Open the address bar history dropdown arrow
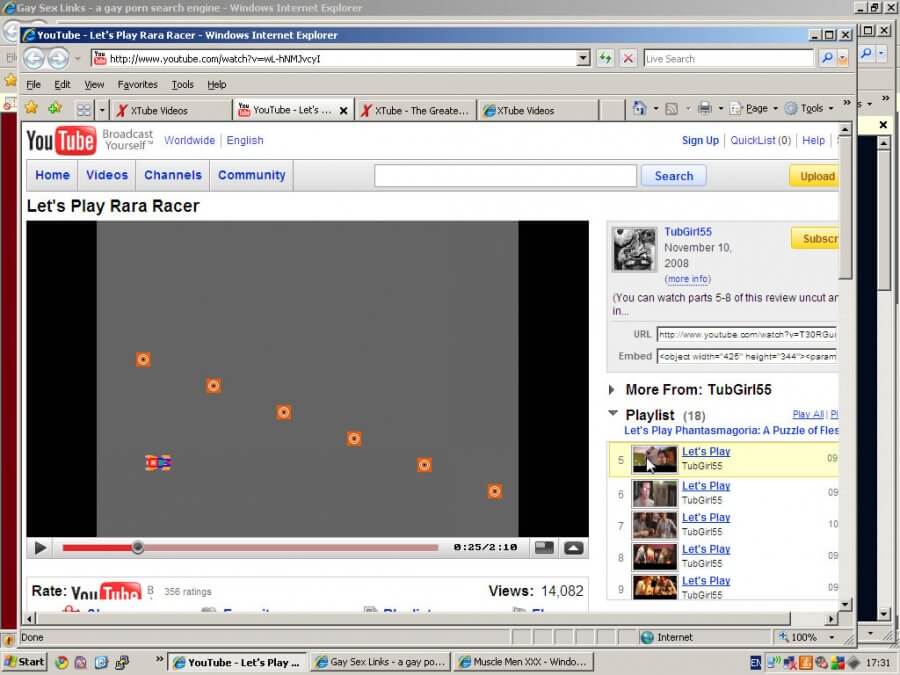The image size is (900, 675). coord(583,59)
